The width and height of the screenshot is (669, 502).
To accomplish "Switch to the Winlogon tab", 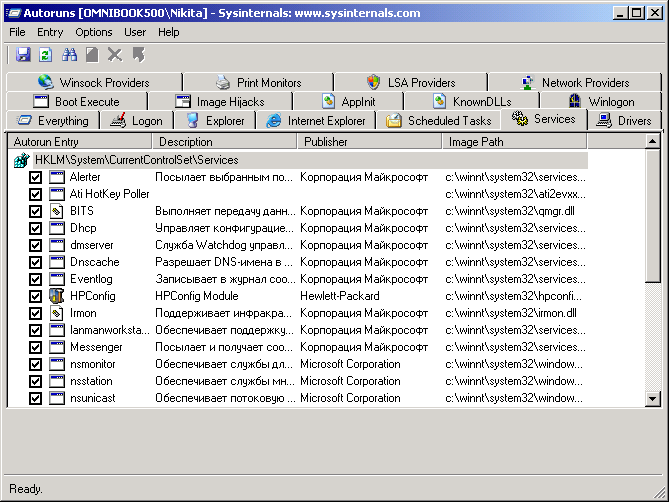I will [x=601, y=102].
